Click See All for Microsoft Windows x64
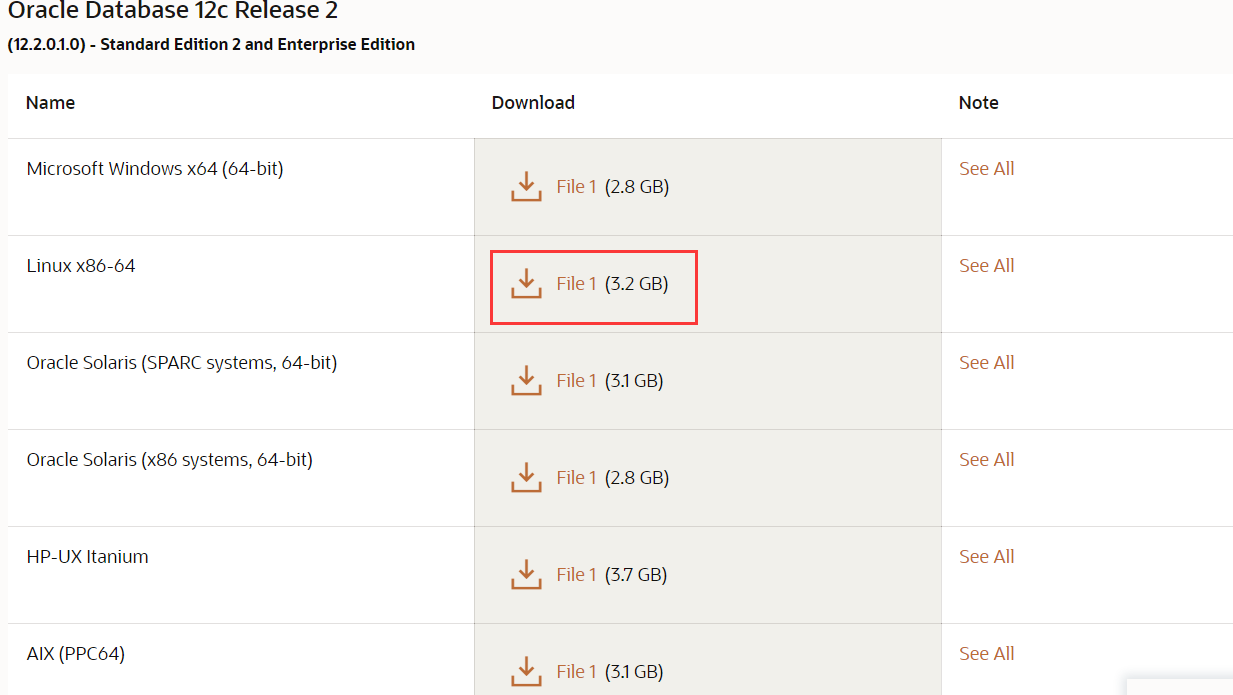This screenshot has width=1233, height=695. click(x=986, y=169)
